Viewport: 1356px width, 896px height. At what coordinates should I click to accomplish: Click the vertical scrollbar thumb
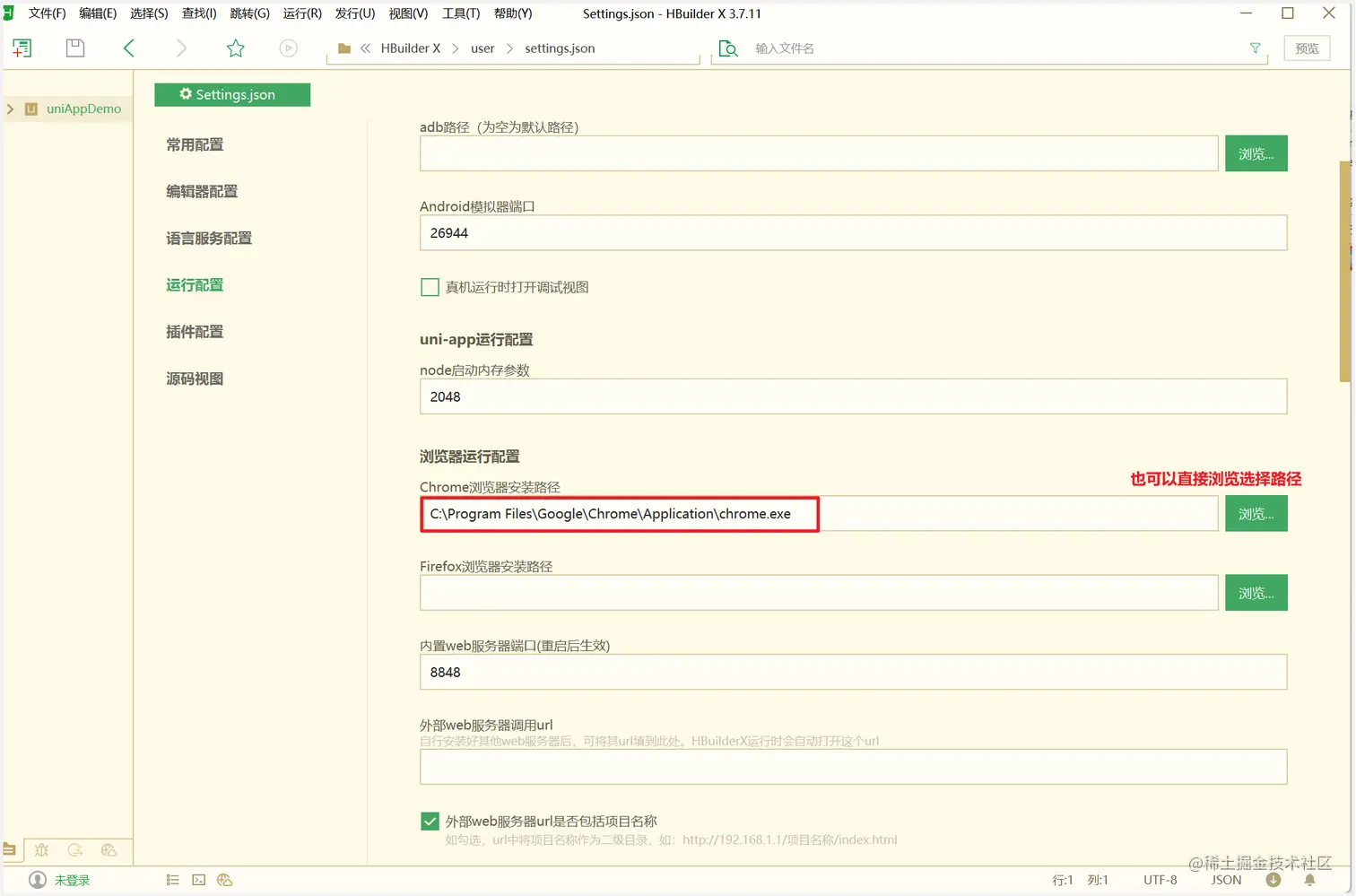[x=1344, y=272]
